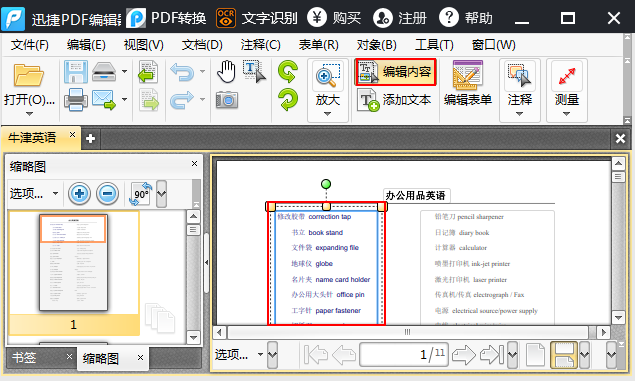Click the export page green right arrow icon
635x381 pixels.
point(148,100)
